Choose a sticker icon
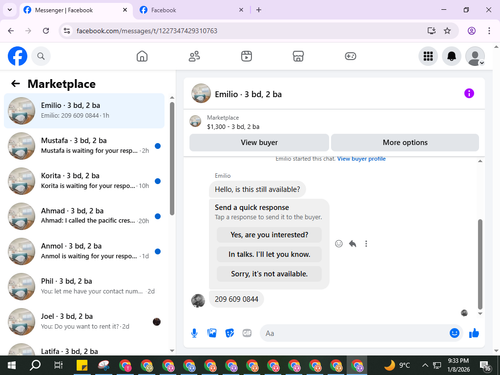This screenshot has height=375, width=500. 229,333
